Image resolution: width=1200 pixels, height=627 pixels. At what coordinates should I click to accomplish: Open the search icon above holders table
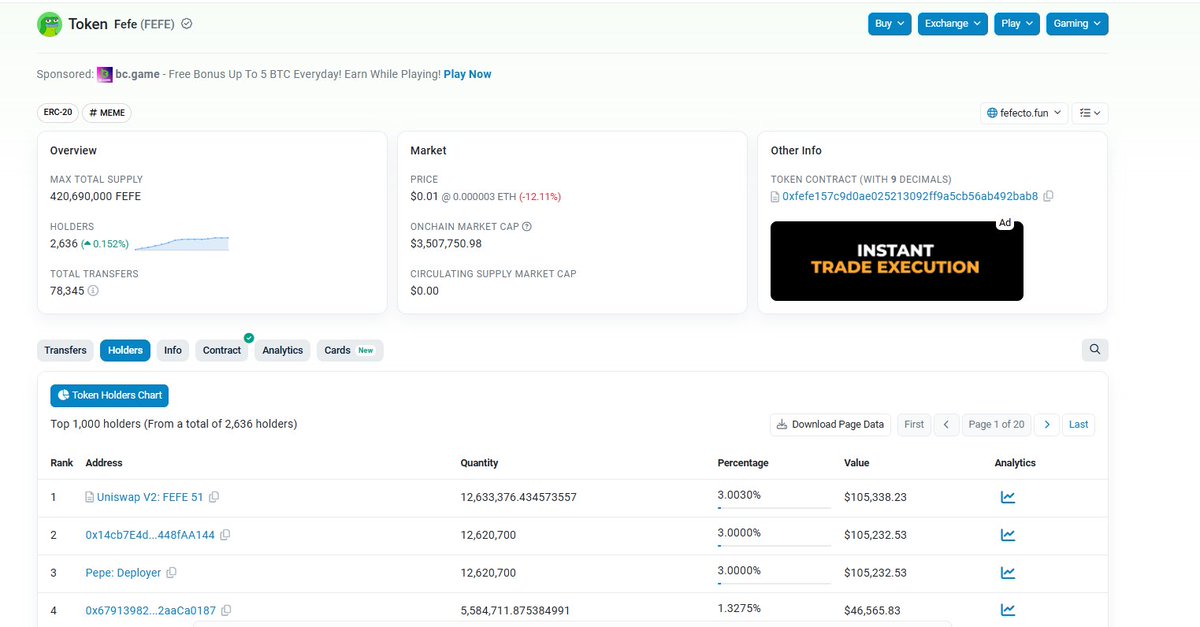pyautogui.click(x=1095, y=350)
